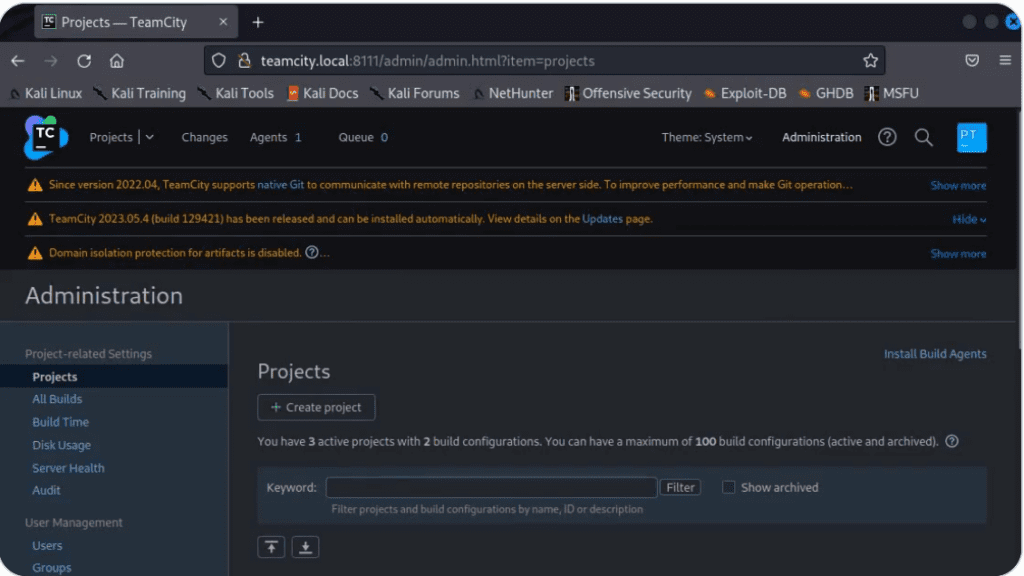Click warning icon of the TeamCity 2023.05.4 notice
Viewport: 1024px width, 576px height.
(x=35, y=219)
